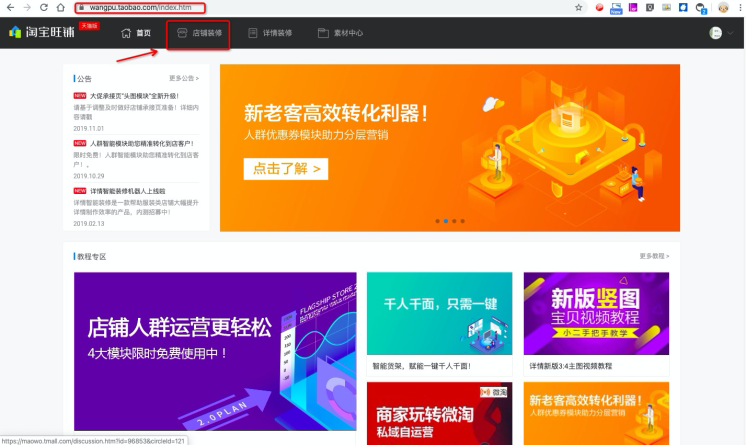Click the red round extension icon

click(x=599, y=8)
